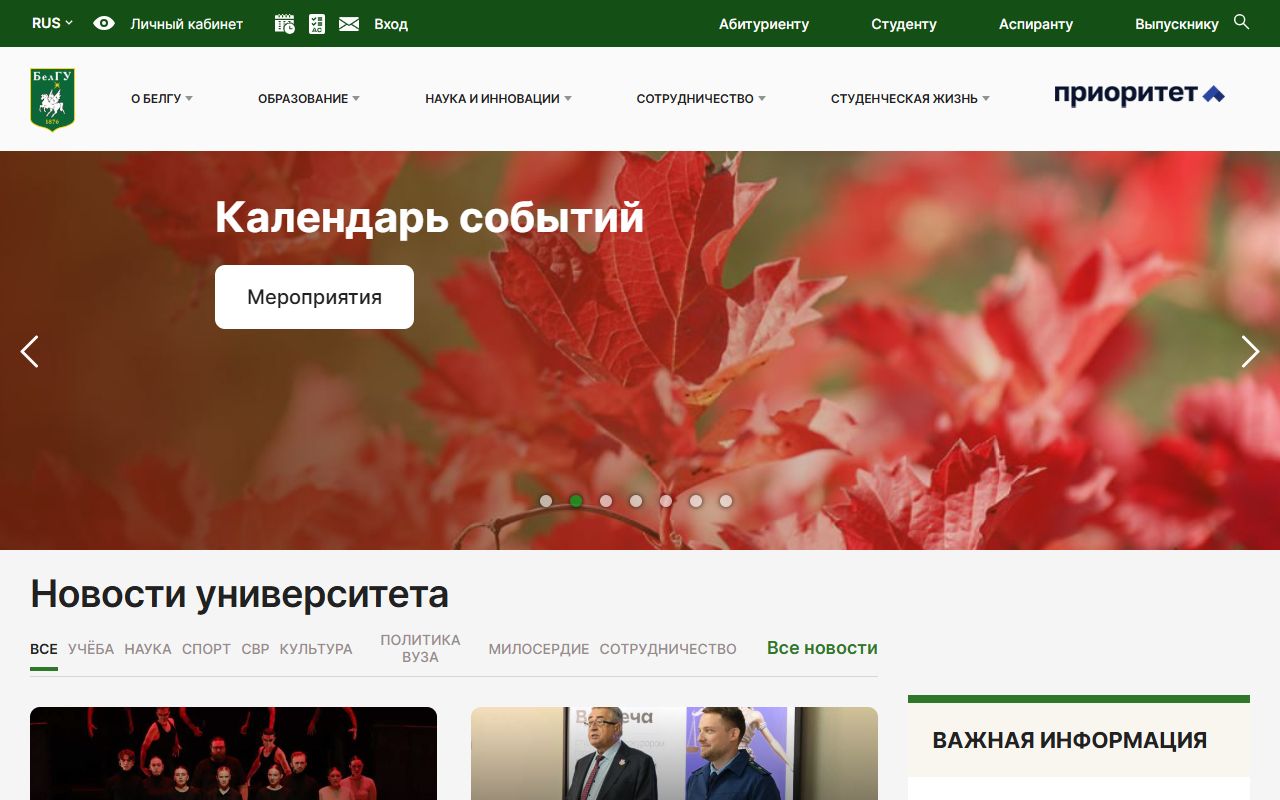Switch to the НАУКА news tab
The height and width of the screenshot is (800, 1280).
148,649
